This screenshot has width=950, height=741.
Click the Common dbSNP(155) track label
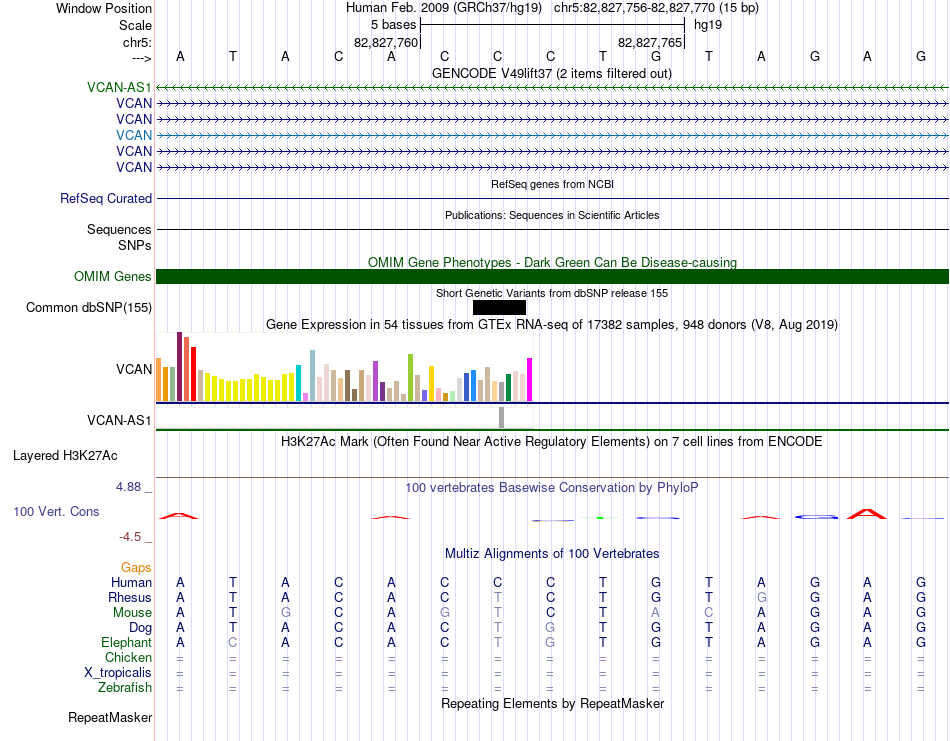tap(89, 307)
